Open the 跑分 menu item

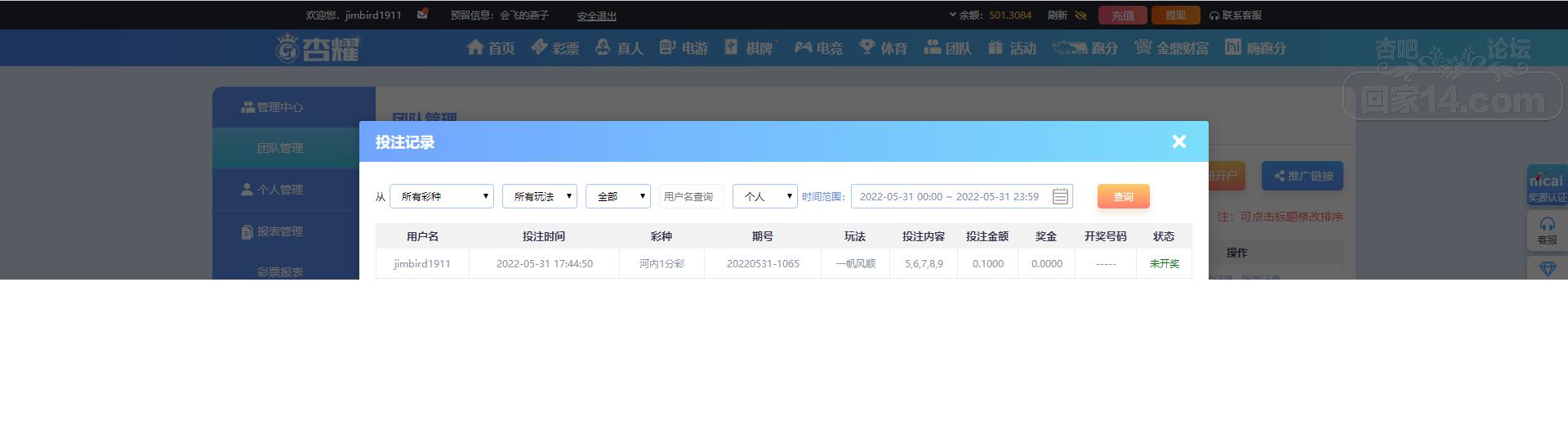1085,48
